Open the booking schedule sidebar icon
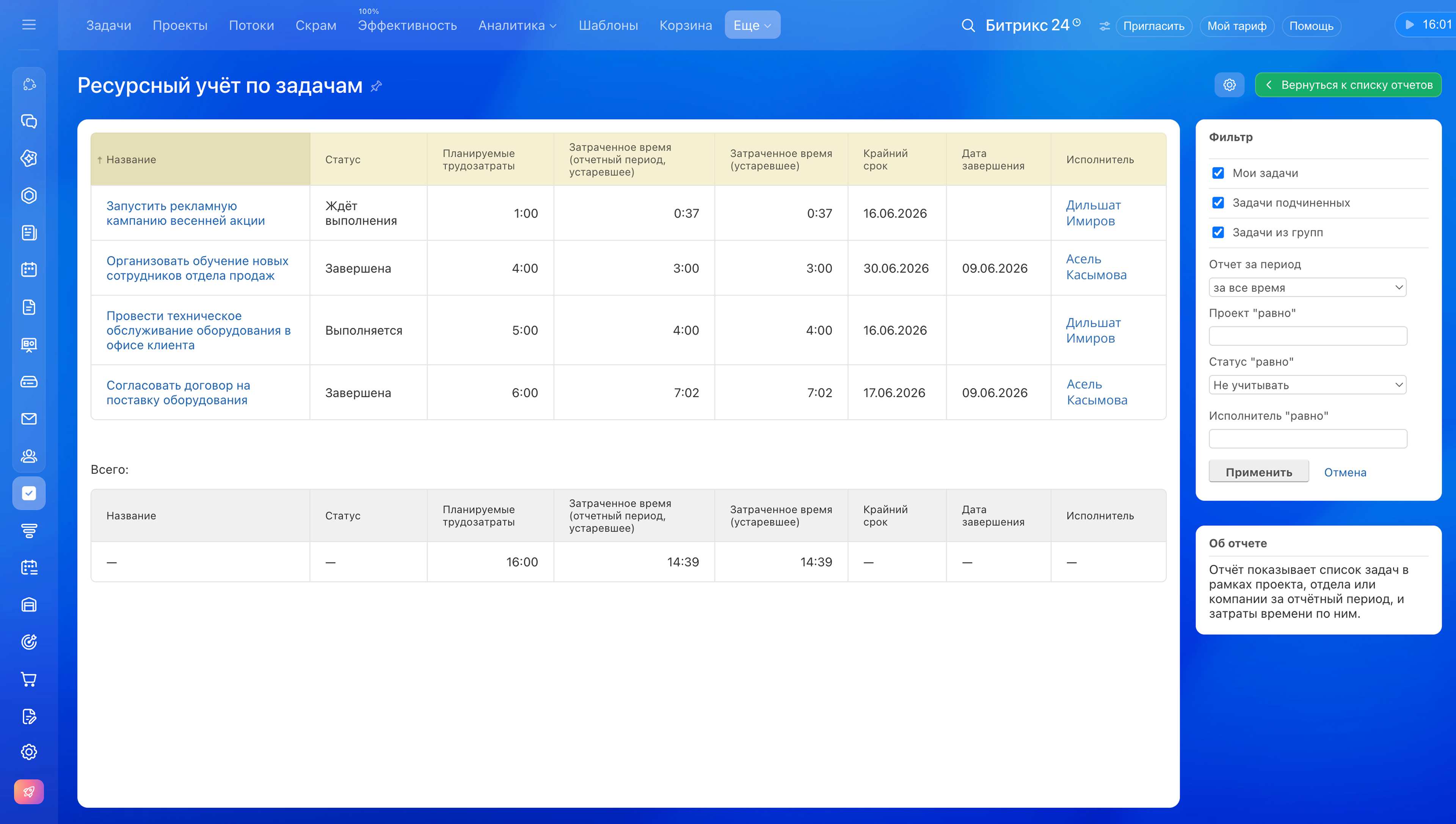The image size is (1456, 824). point(29,568)
